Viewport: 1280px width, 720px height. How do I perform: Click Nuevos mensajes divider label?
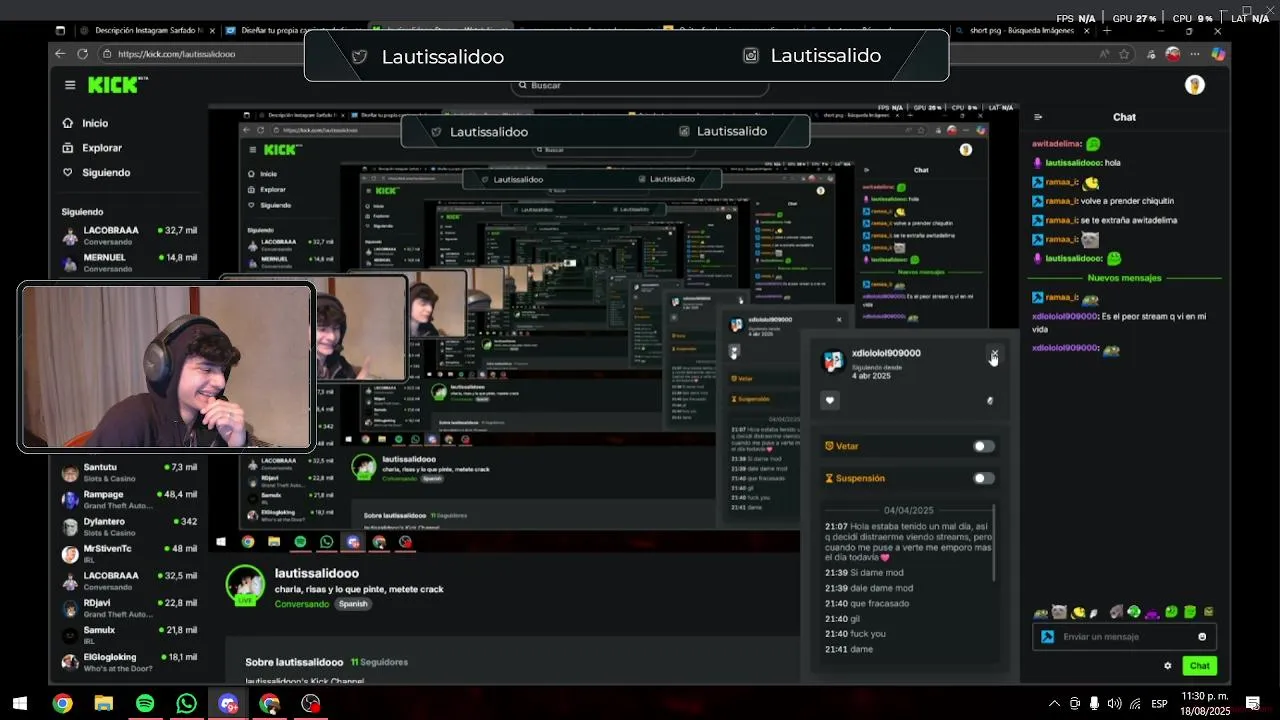[x=1125, y=278]
